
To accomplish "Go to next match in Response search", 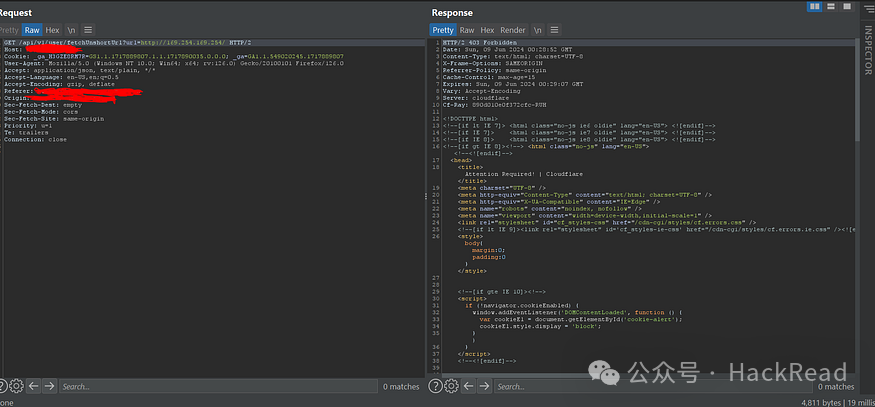I will (x=484, y=386).
